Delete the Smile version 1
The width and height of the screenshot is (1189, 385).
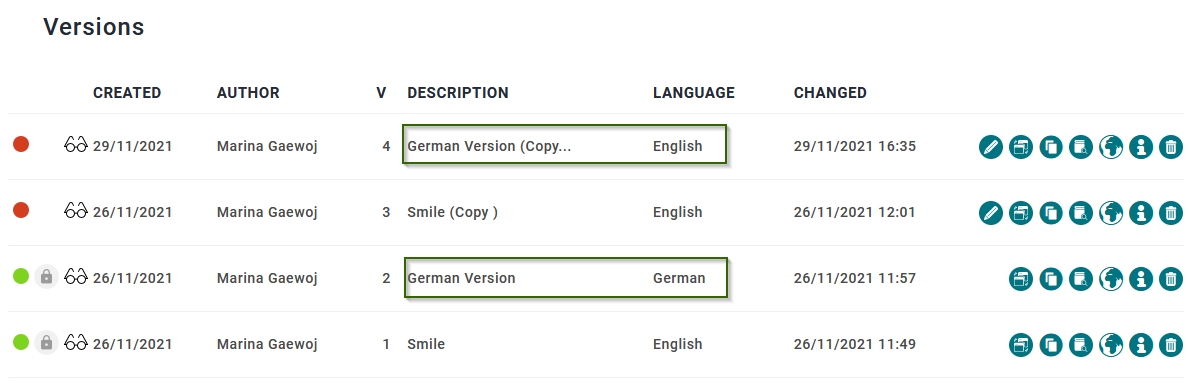pos(1171,345)
